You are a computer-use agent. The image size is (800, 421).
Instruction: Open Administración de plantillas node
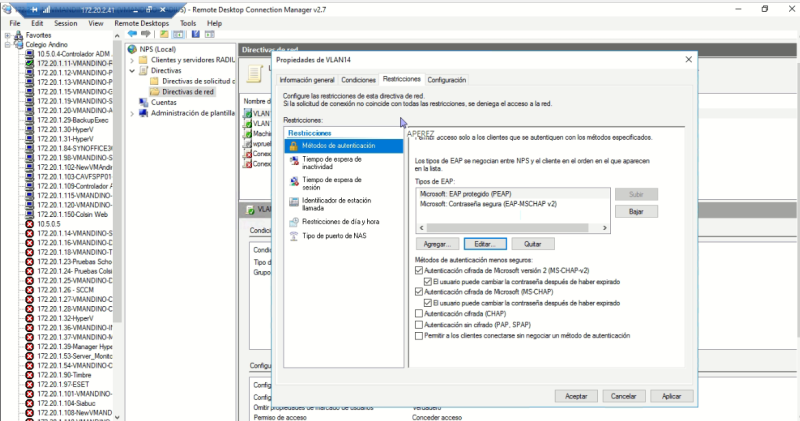(x=192, y=113)
